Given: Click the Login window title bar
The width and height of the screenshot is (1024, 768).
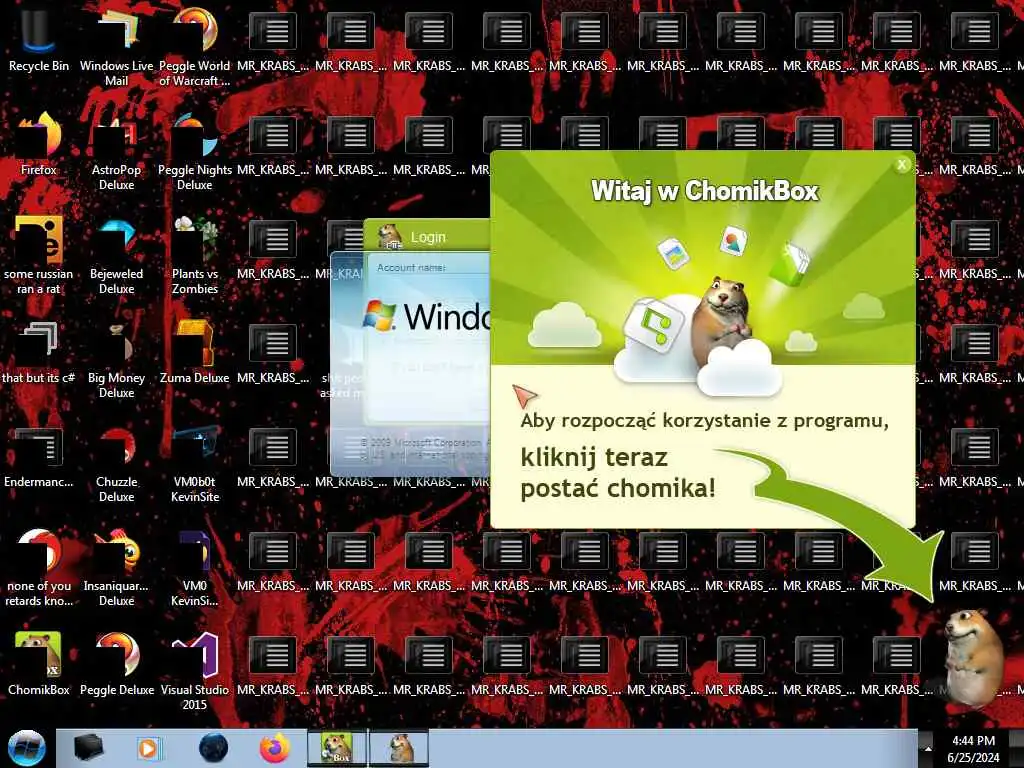Looking at the screenshot, I should click(427, 236).
